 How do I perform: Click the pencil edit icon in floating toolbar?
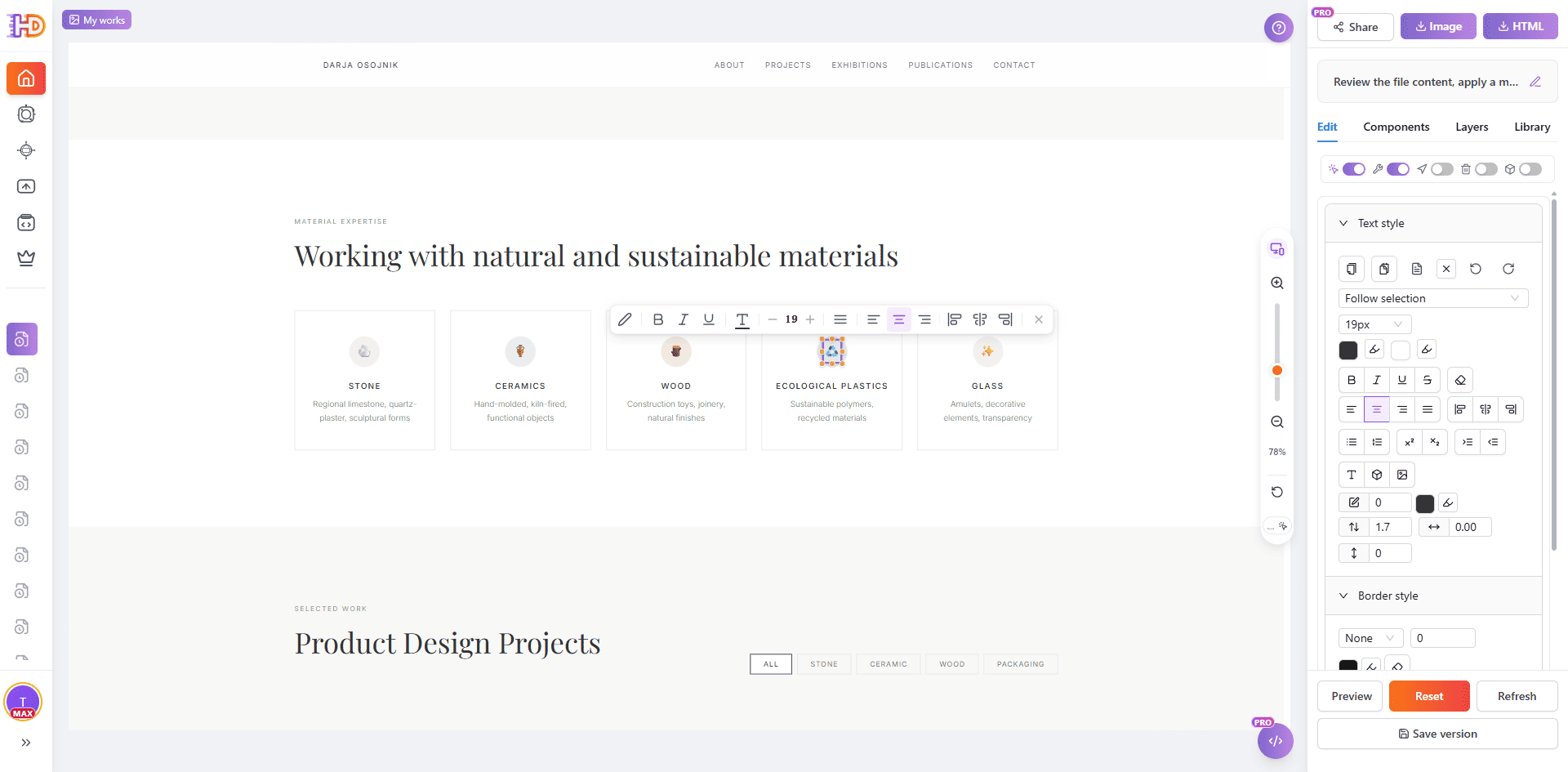point(625,319)
